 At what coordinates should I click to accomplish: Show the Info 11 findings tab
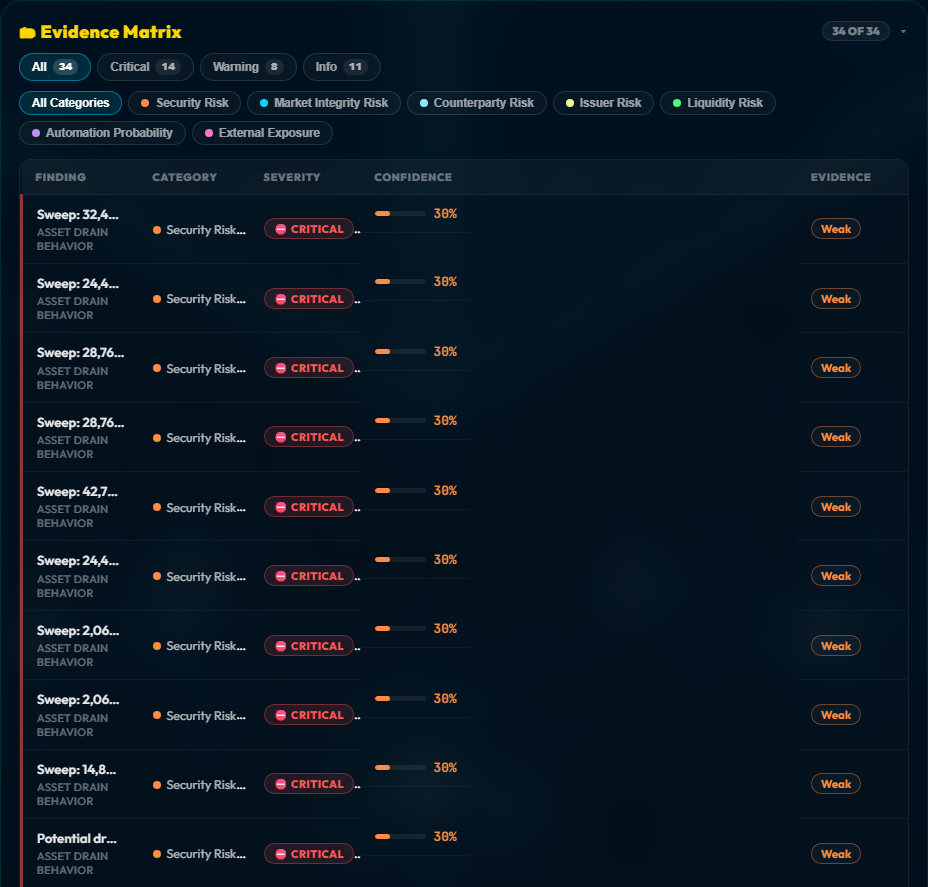click(x=341, y=67)
